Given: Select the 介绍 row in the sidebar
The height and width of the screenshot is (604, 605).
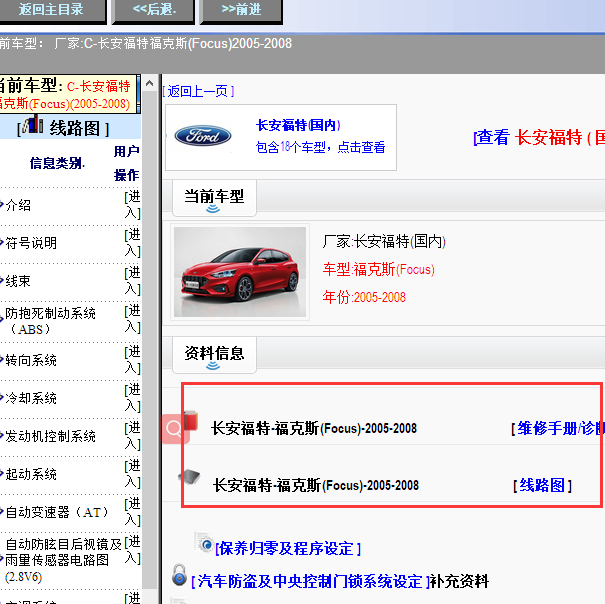Looking at the screenshot, I should click(18, 205).
